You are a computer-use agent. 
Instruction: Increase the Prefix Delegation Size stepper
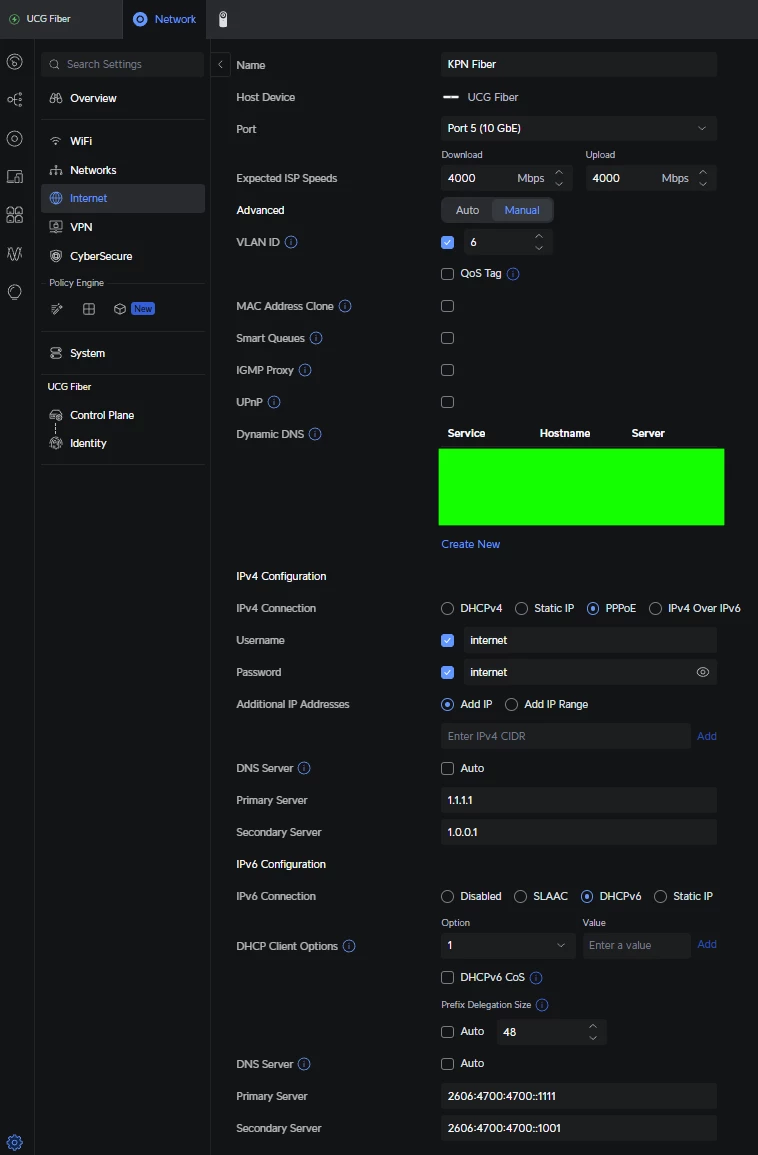(593, 1026)
